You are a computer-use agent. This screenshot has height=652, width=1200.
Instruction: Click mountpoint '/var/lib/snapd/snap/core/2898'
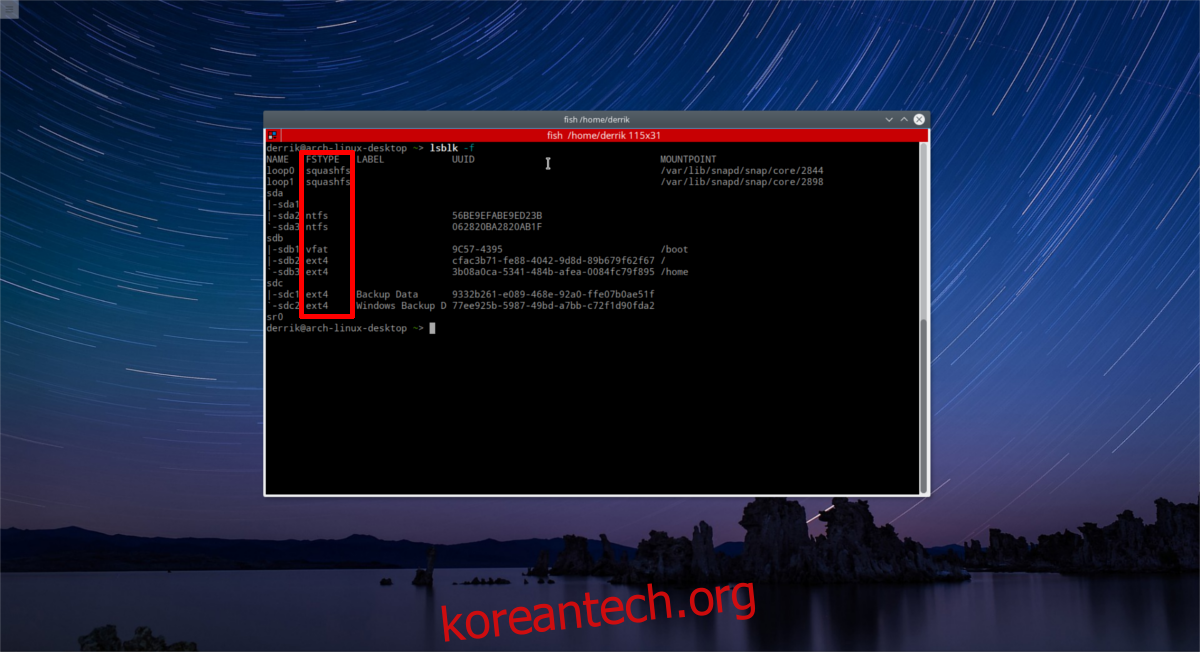742,182
